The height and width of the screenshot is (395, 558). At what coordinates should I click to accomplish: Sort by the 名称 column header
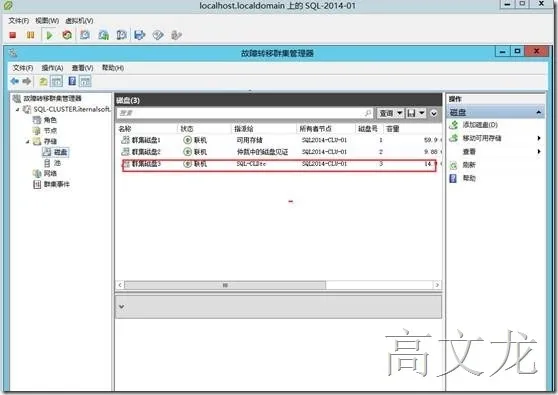[125, 129]
